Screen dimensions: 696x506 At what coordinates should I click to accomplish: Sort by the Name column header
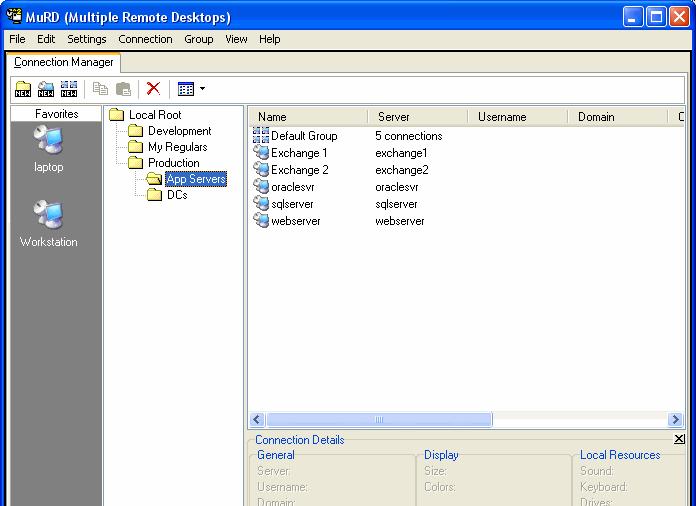pyautogui.click(x=308, y=117)
